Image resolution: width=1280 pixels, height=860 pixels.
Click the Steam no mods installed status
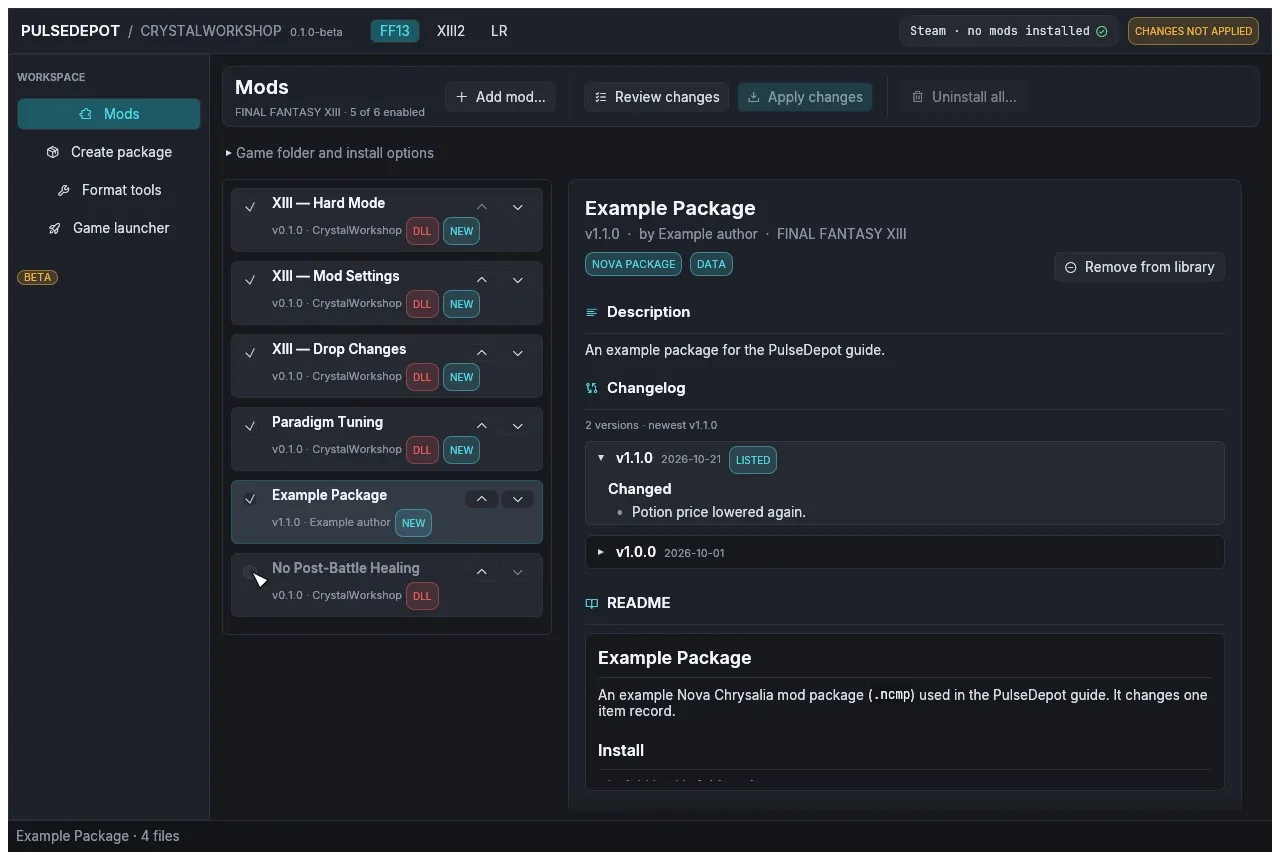point(1008,31)
